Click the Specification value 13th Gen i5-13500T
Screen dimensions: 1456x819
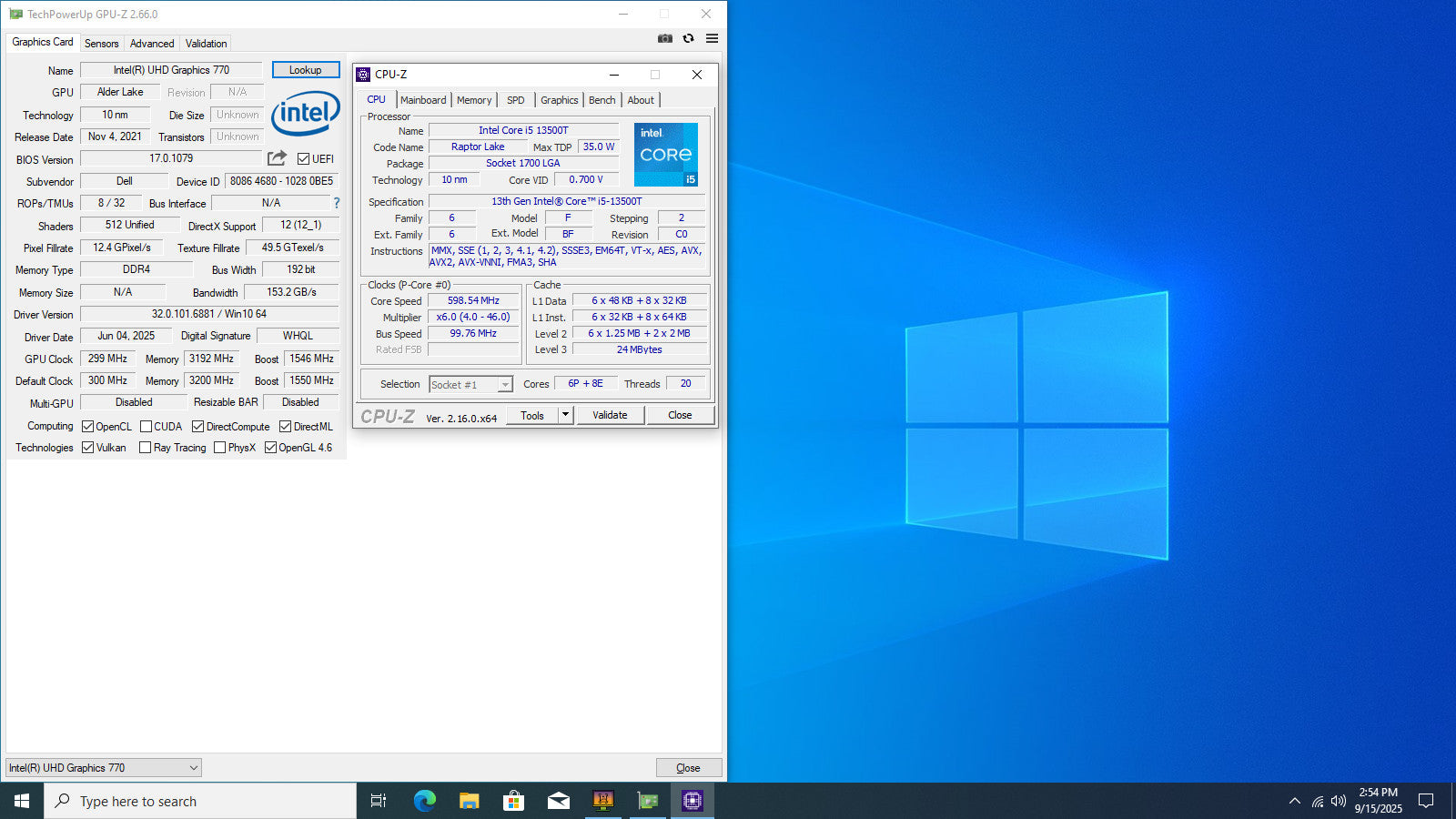(x=567, y=202)
